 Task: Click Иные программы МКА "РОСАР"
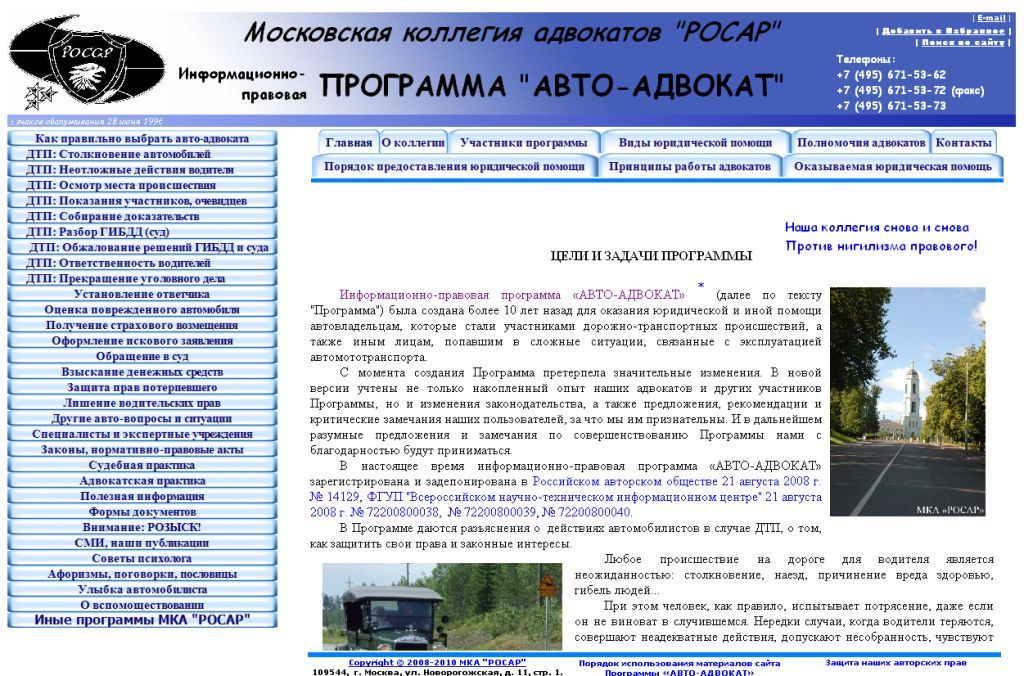pyautogui.click(x=142, y=620)
